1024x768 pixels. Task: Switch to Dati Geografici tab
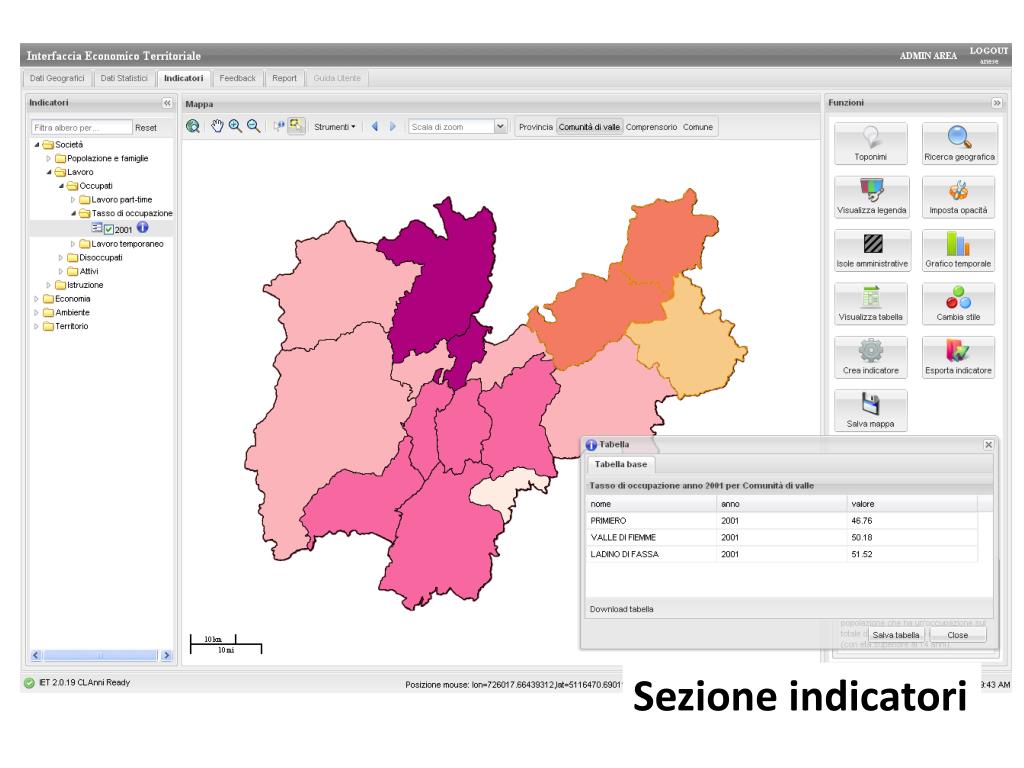coord(57,78)
